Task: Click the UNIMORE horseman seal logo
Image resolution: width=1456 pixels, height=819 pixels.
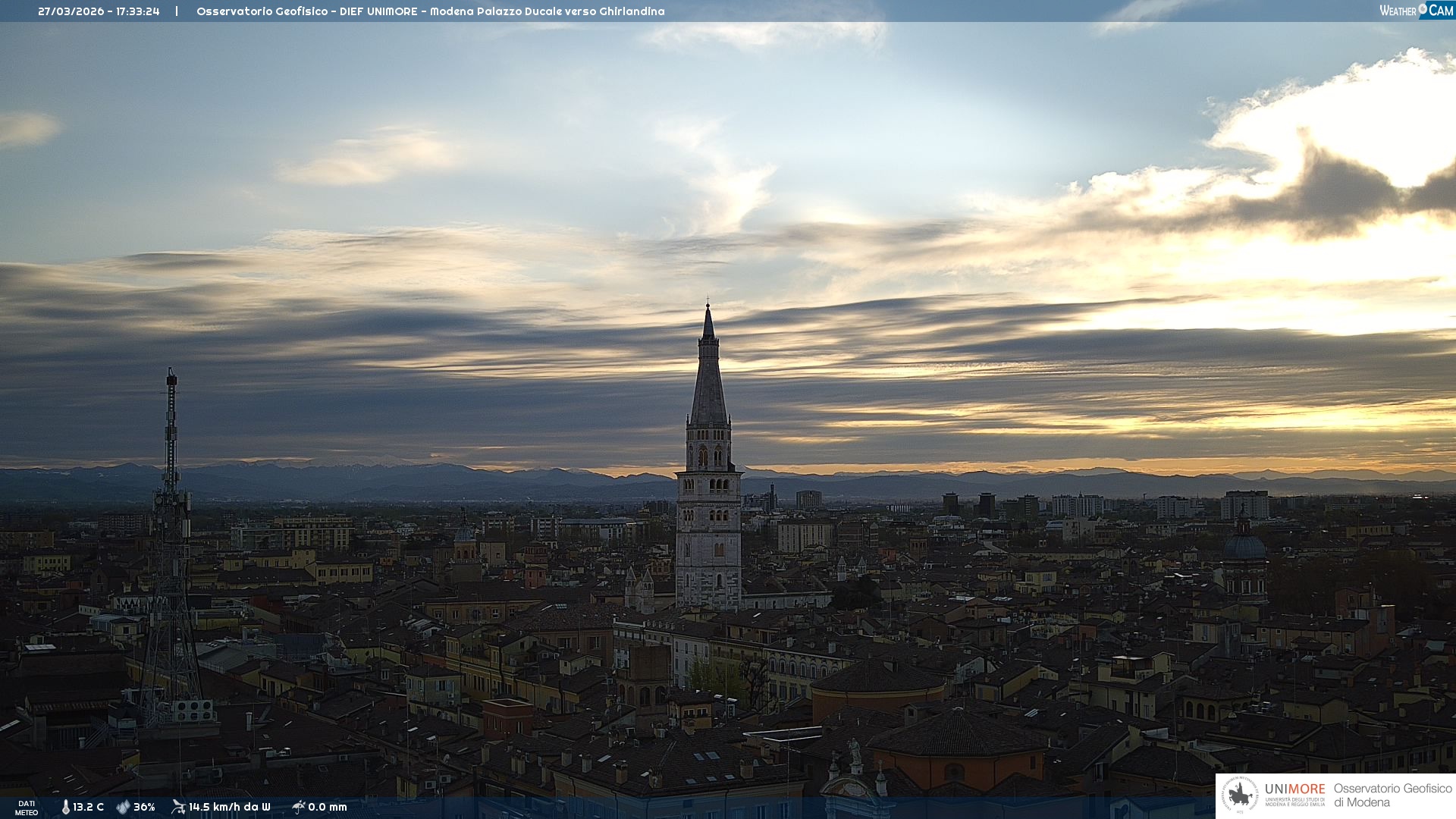Action: pos(1240,795)
